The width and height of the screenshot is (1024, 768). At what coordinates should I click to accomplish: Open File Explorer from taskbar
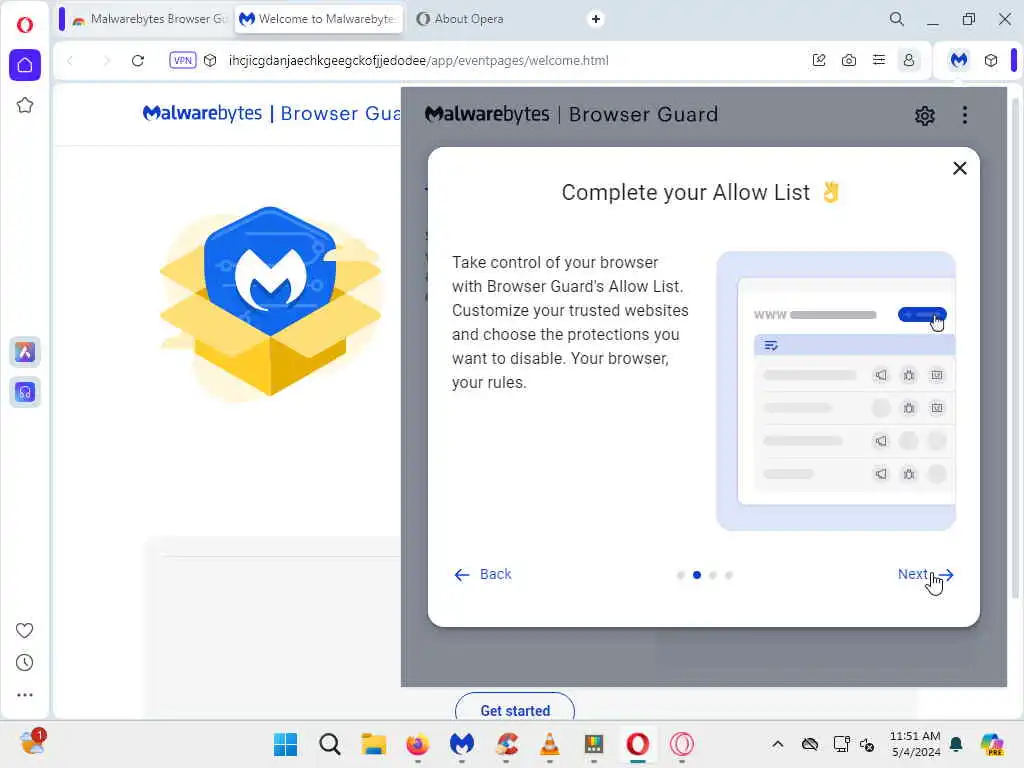374,744
